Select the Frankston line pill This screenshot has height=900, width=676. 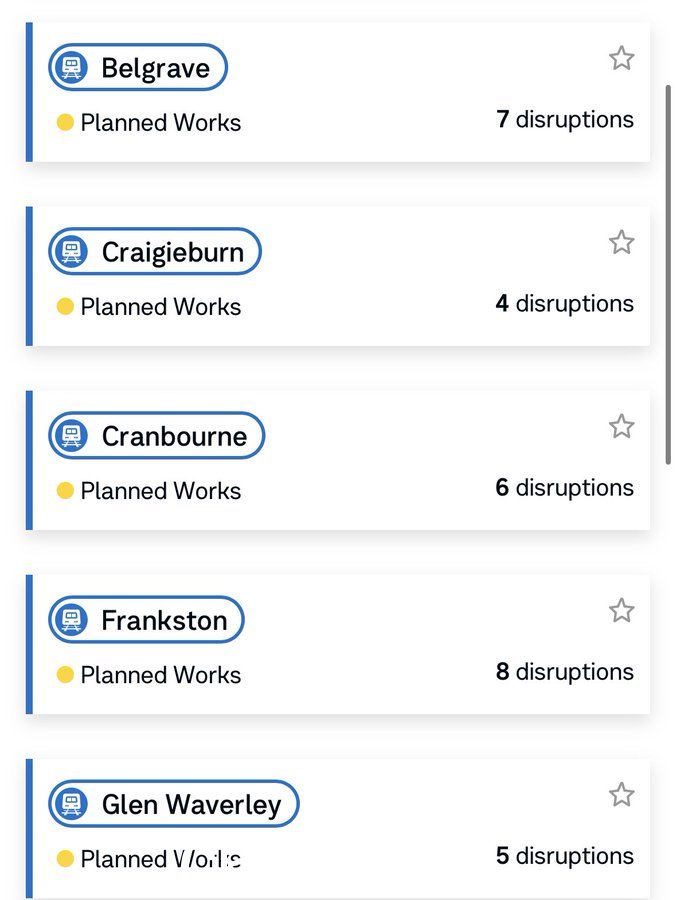pyautogui.click(x=146, y=620)
